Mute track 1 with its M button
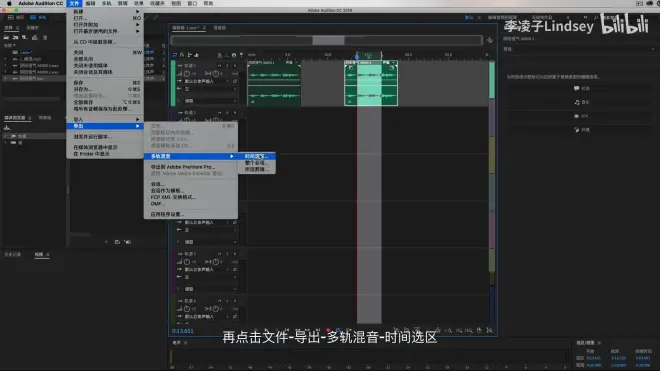Image resolution: width=660 pixels, height=371 pixels. [220, 66]
